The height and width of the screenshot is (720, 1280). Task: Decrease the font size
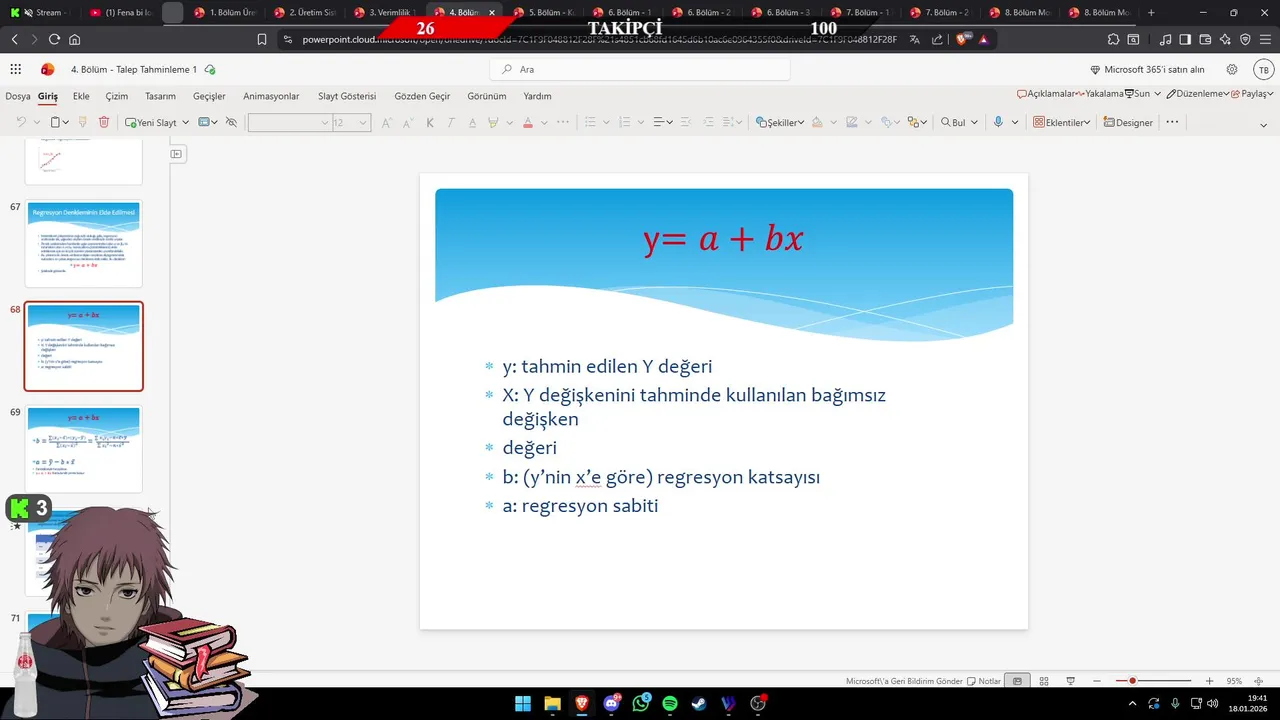[408, 122]
